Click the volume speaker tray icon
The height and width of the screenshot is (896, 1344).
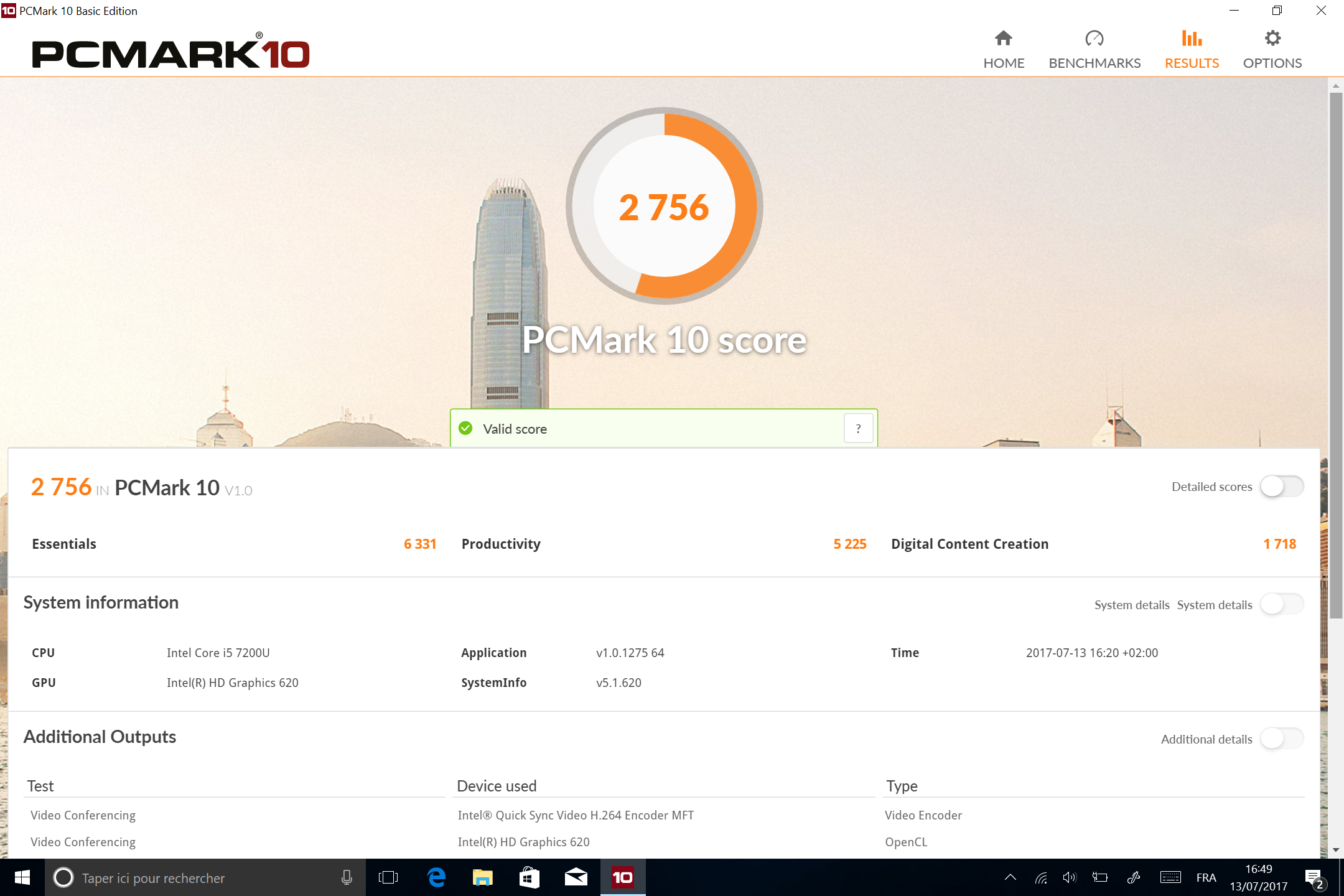(1070, 877)
